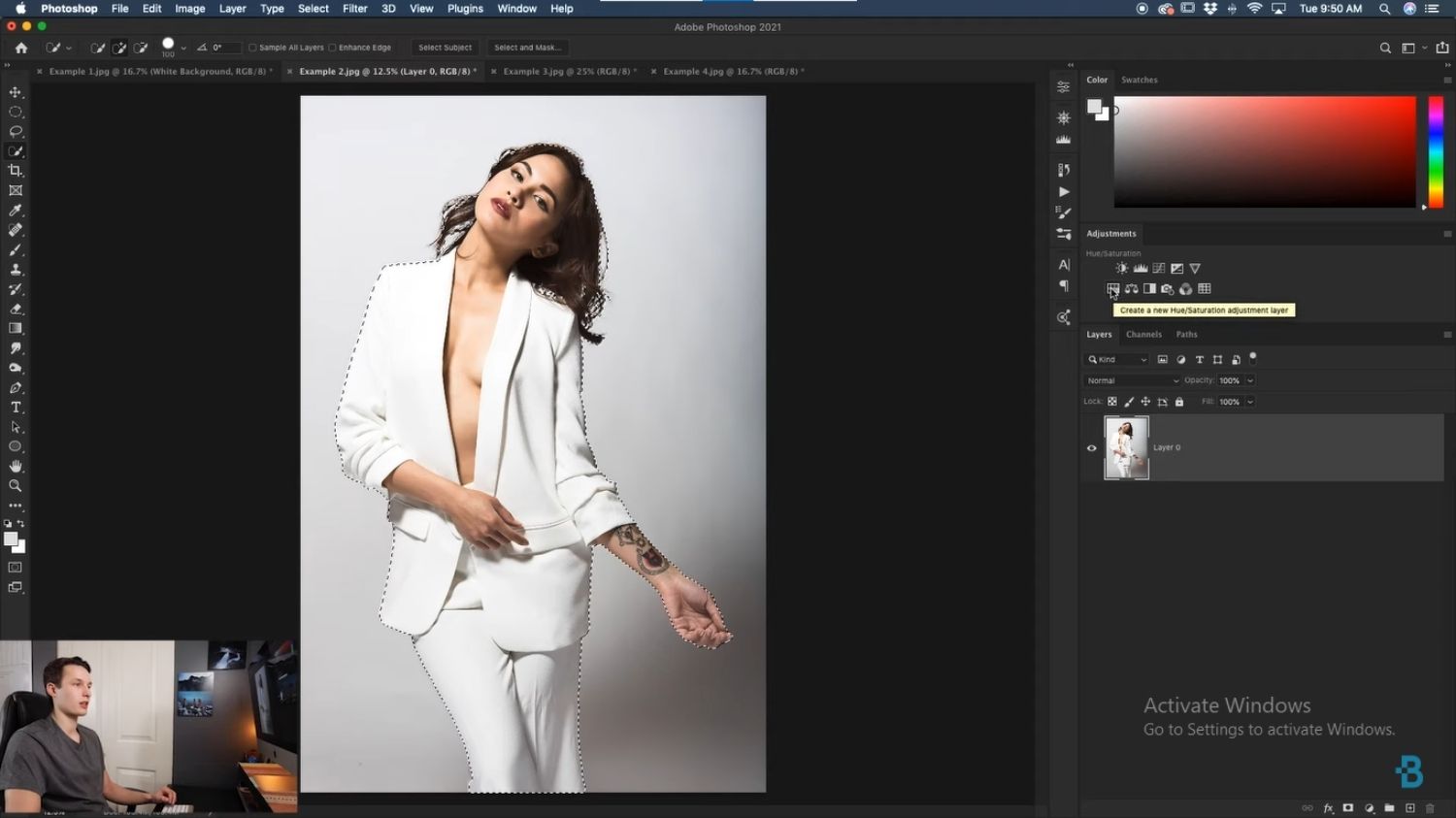
Task: Open the Select menu
Action: (x=313, y=8)
